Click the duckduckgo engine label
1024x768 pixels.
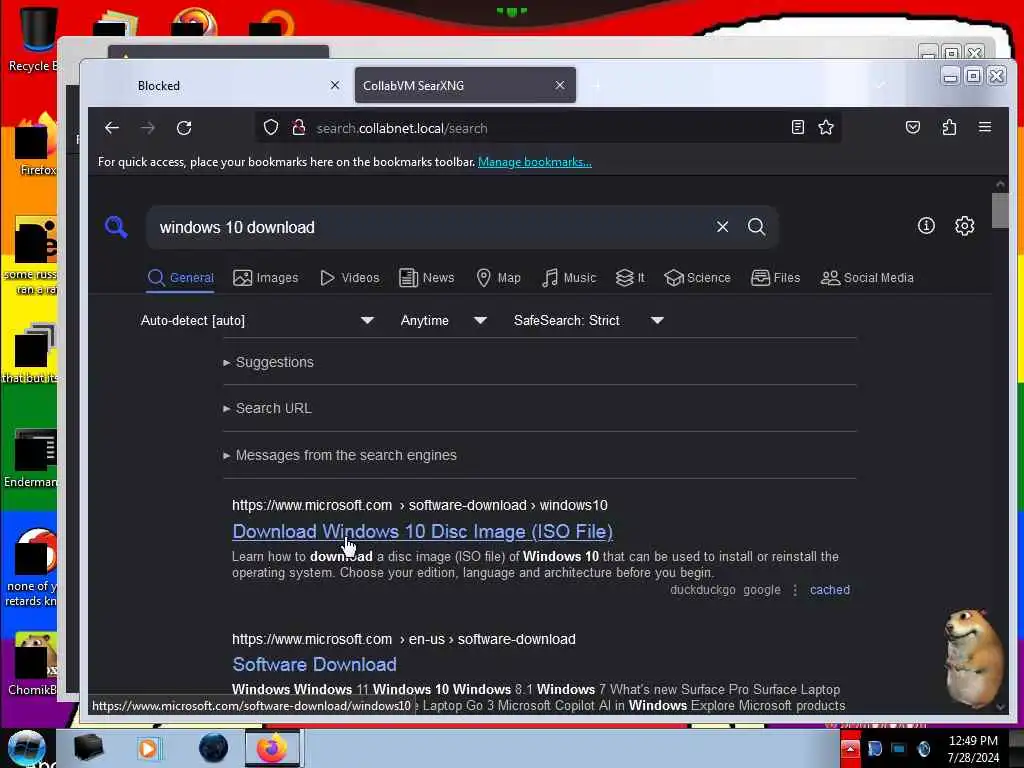pyautogui.click(x=703, y=590)
